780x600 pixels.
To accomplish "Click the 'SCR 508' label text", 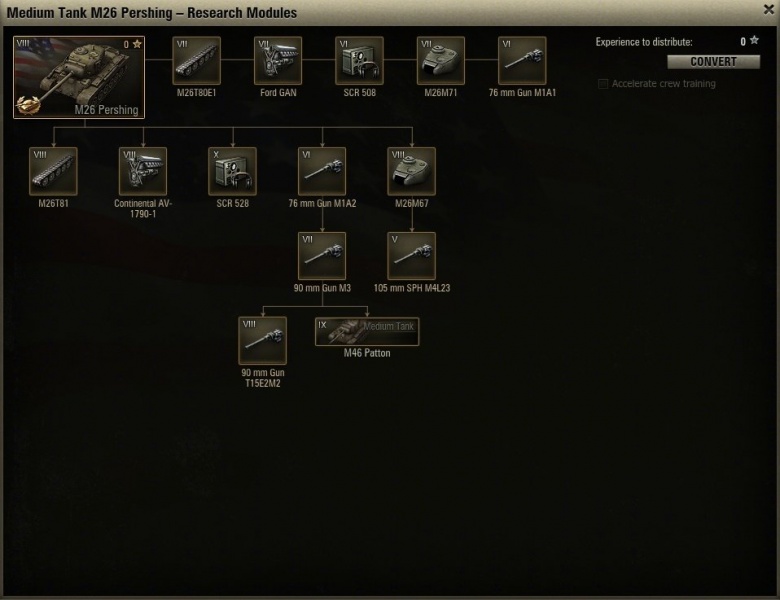I will coord(360,93).
